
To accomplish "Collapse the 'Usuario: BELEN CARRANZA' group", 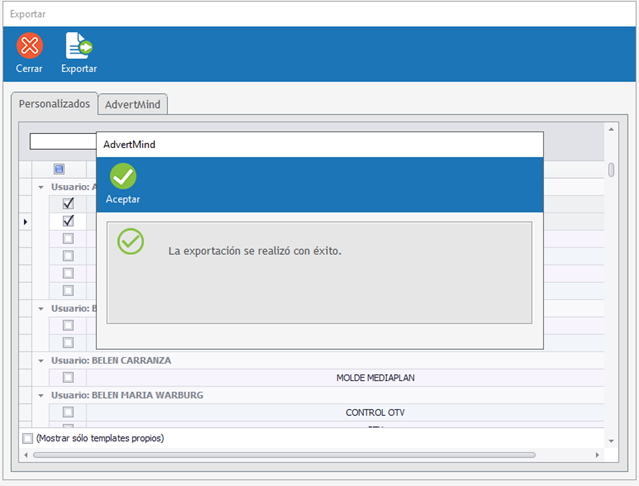I will pos(41,360).
